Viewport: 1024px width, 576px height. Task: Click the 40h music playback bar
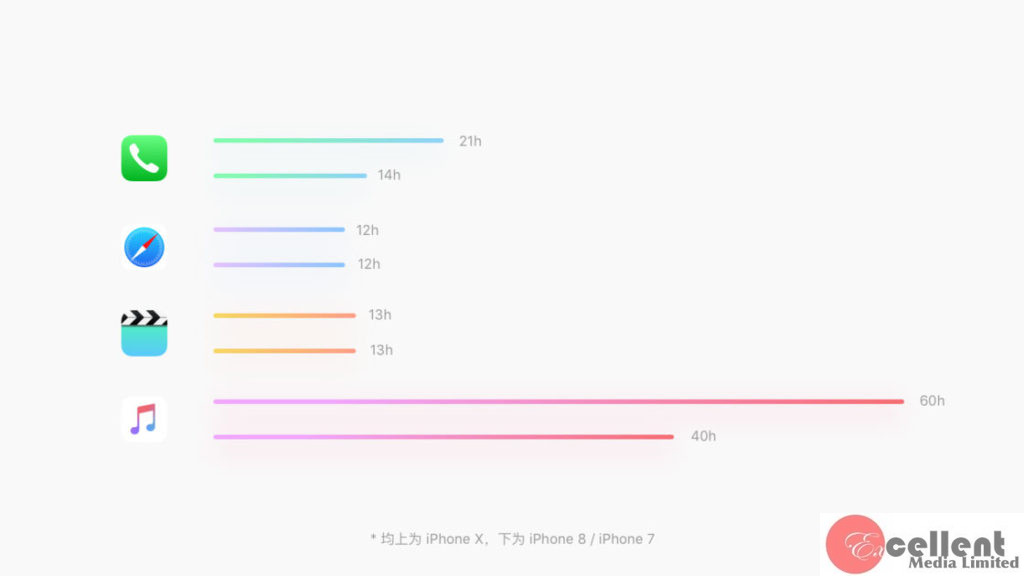click(443, 437)
